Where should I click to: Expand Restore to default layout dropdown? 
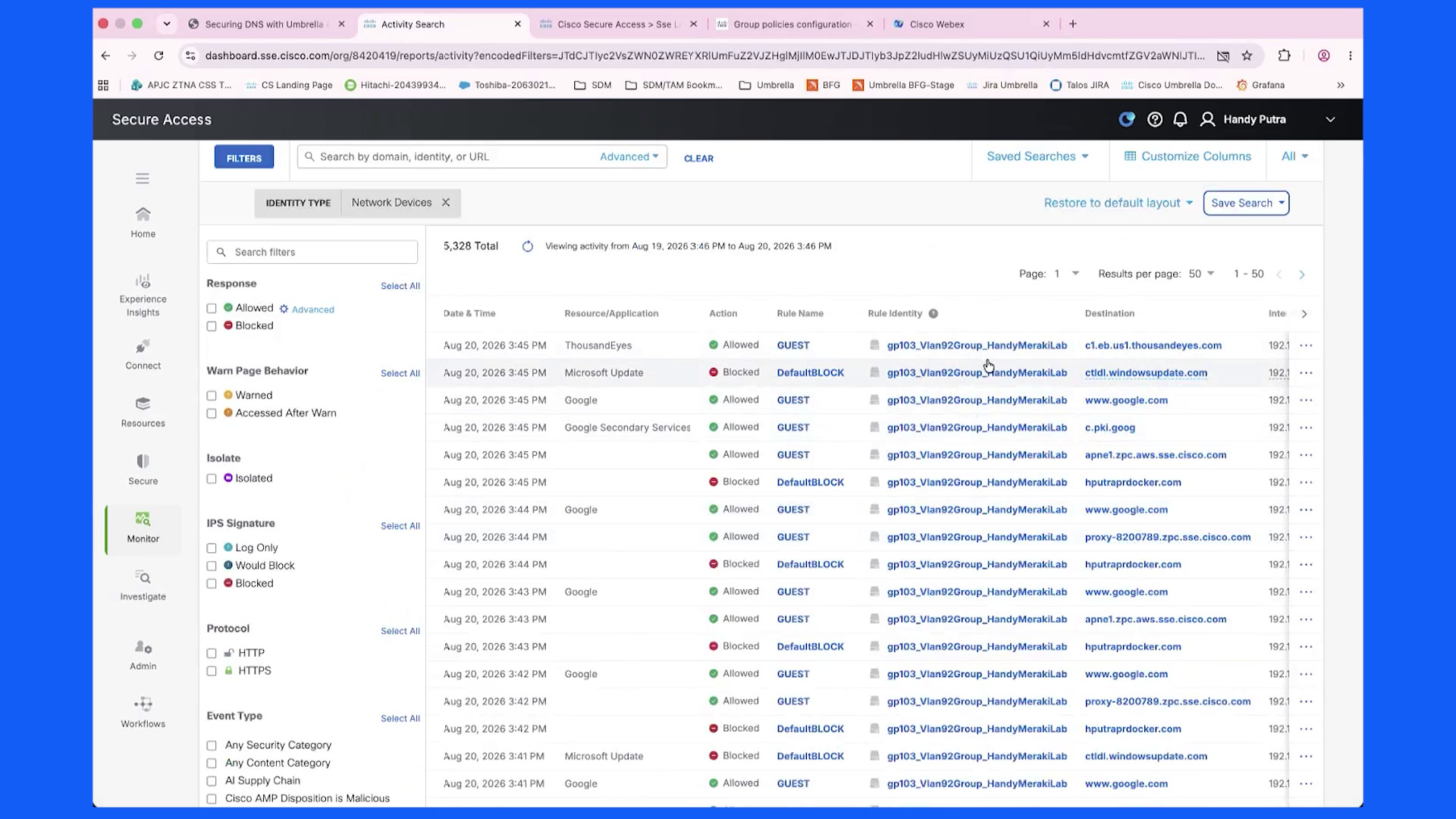pos(1118,203)
